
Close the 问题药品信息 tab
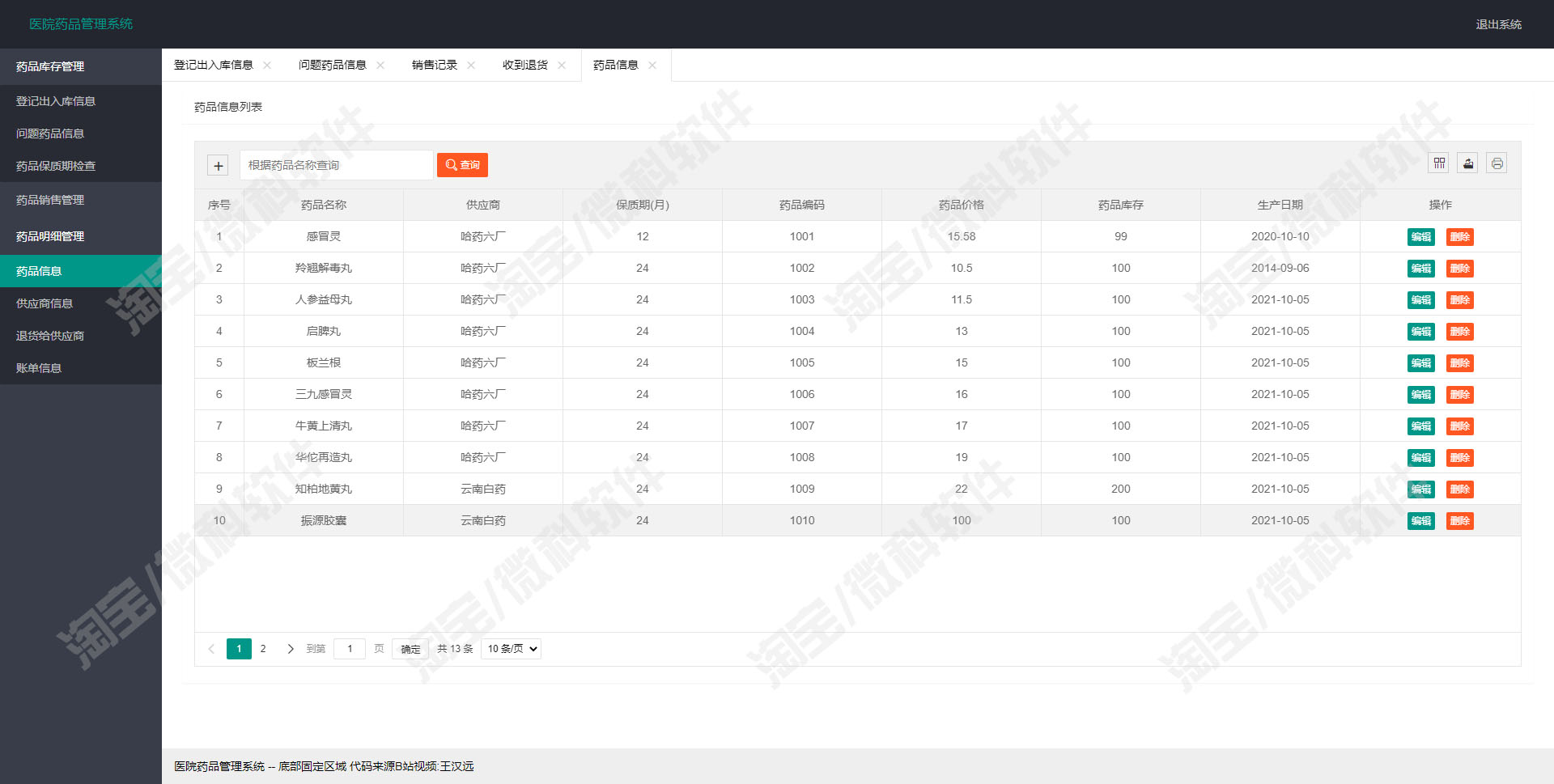pyautogui.click(x=380, y=65)
